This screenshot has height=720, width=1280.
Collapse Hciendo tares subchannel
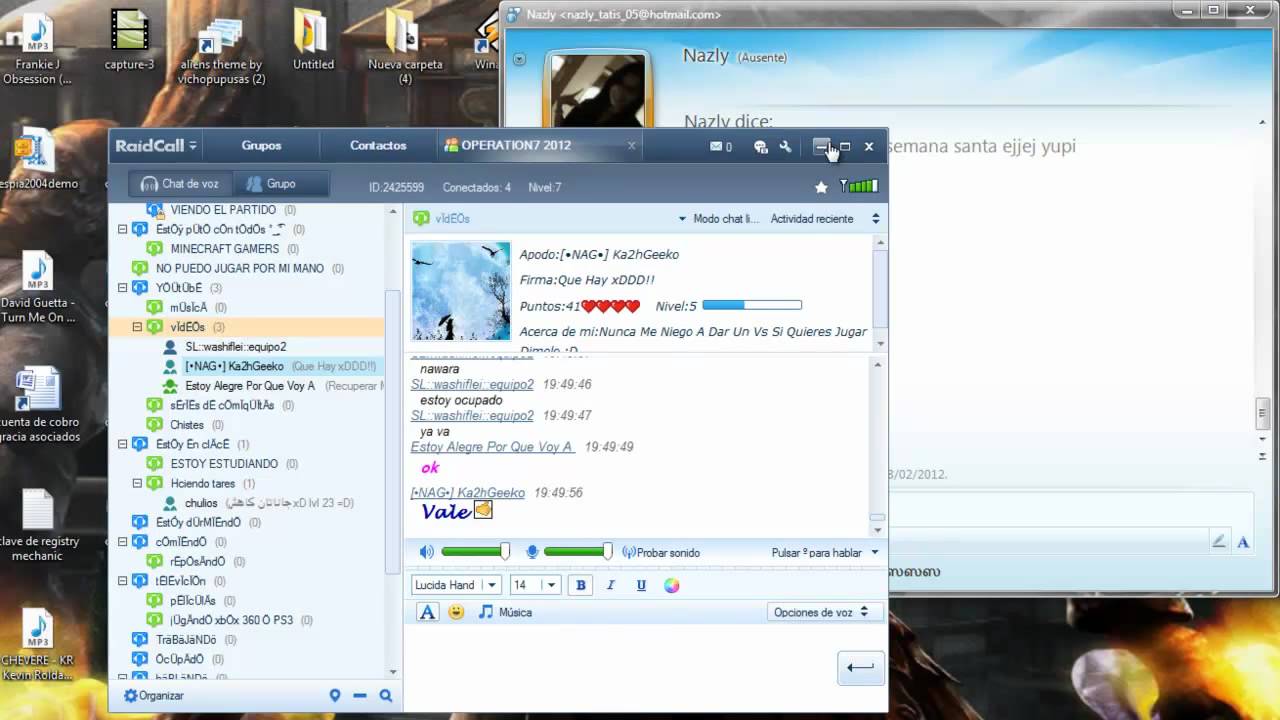(138, 483)
